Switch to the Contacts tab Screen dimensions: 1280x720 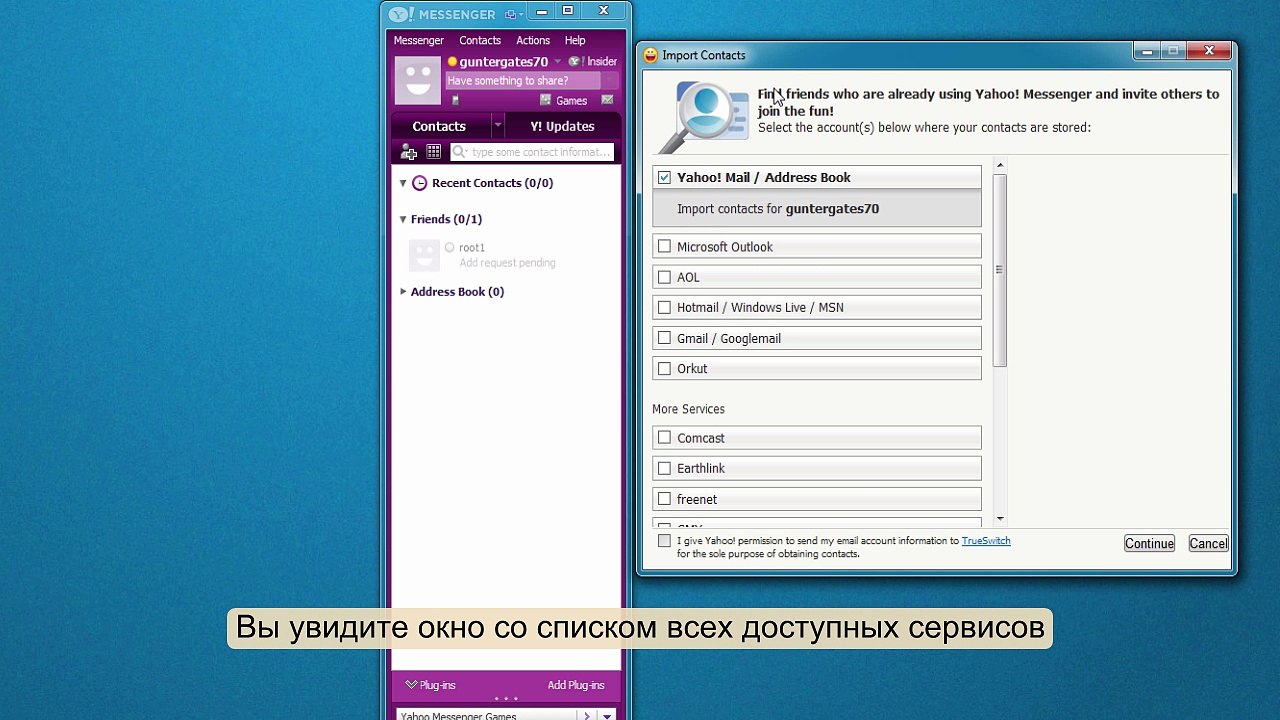(439, 126)
